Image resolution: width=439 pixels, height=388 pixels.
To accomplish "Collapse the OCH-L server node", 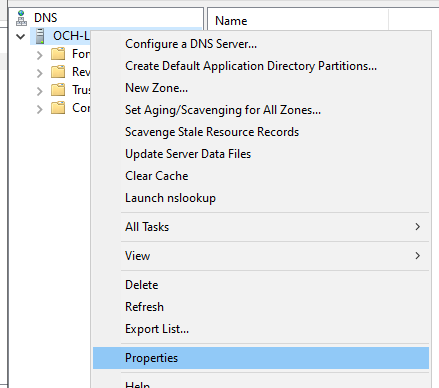I will click(21, 36).
